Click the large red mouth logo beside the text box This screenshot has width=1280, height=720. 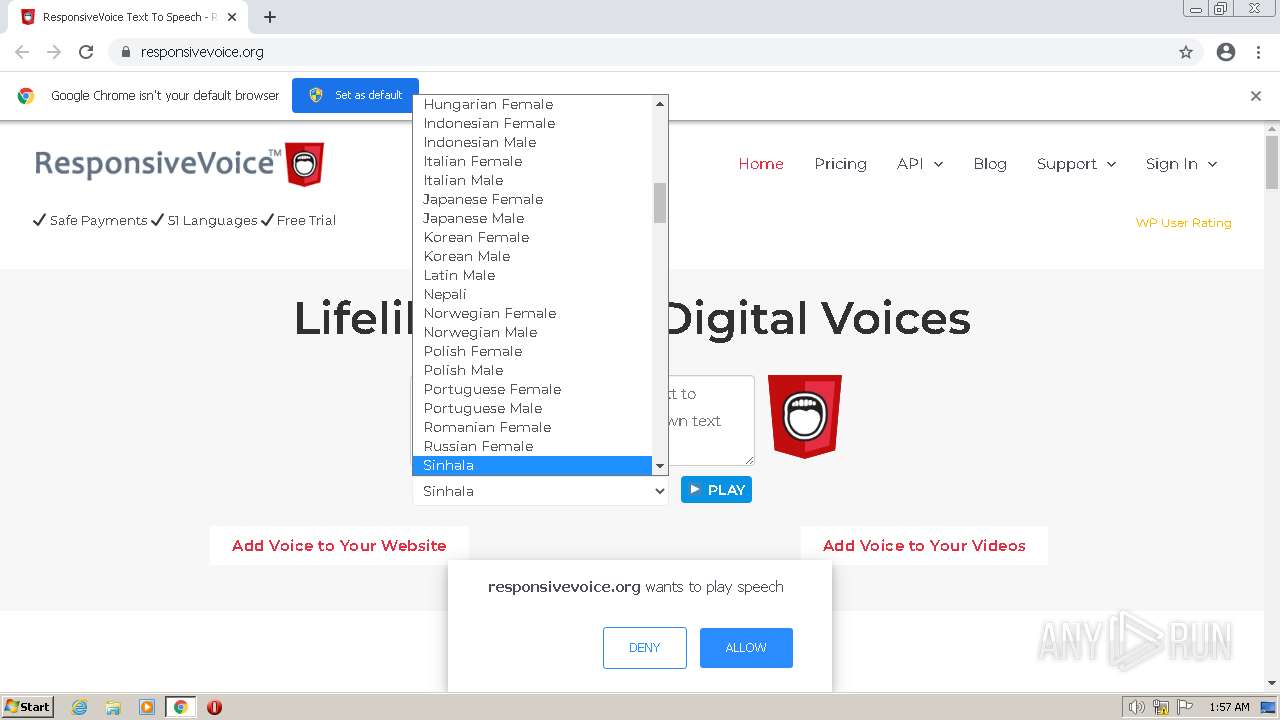pos(805,416)
